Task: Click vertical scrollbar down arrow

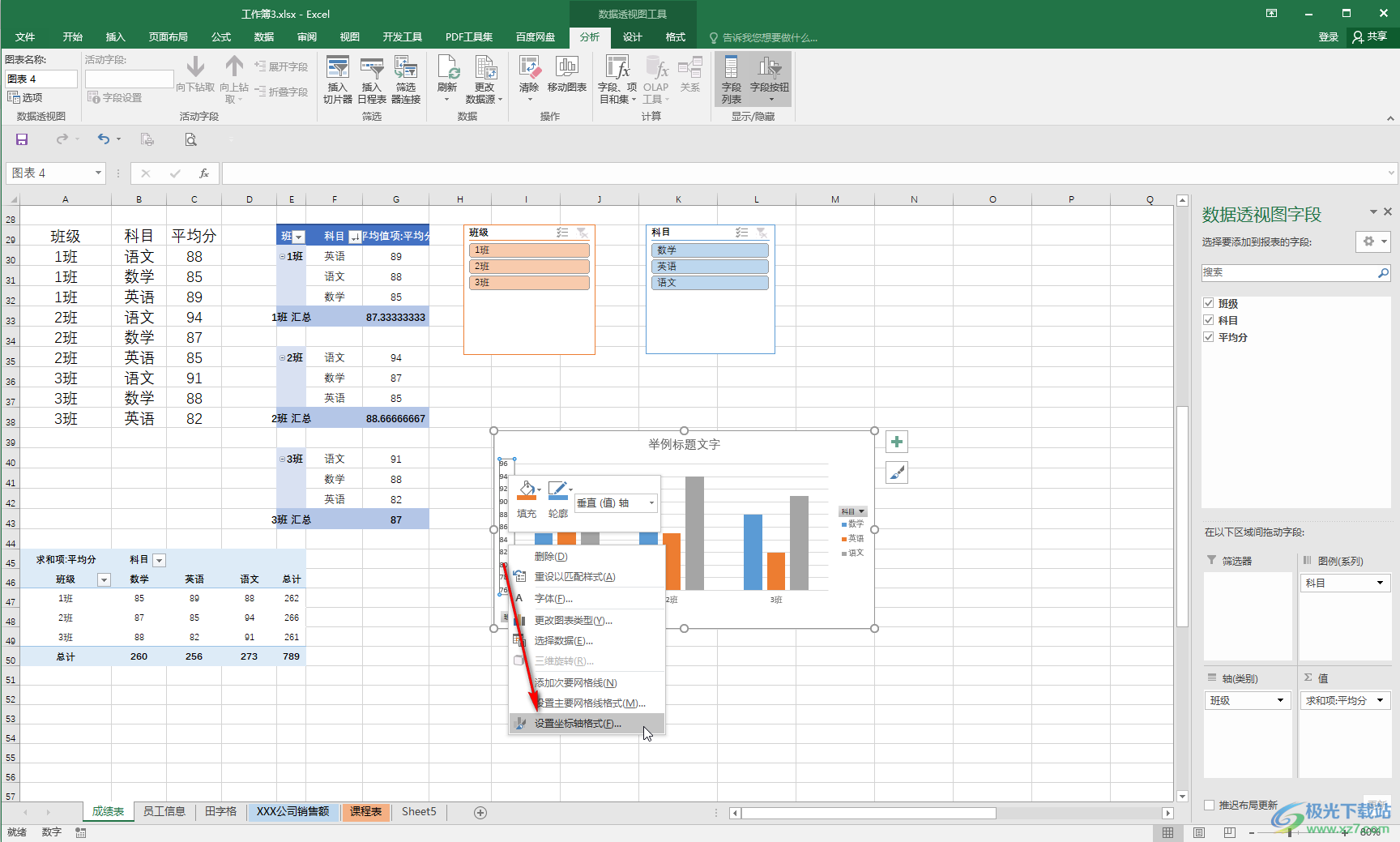Action: (x=1182, y=797)
